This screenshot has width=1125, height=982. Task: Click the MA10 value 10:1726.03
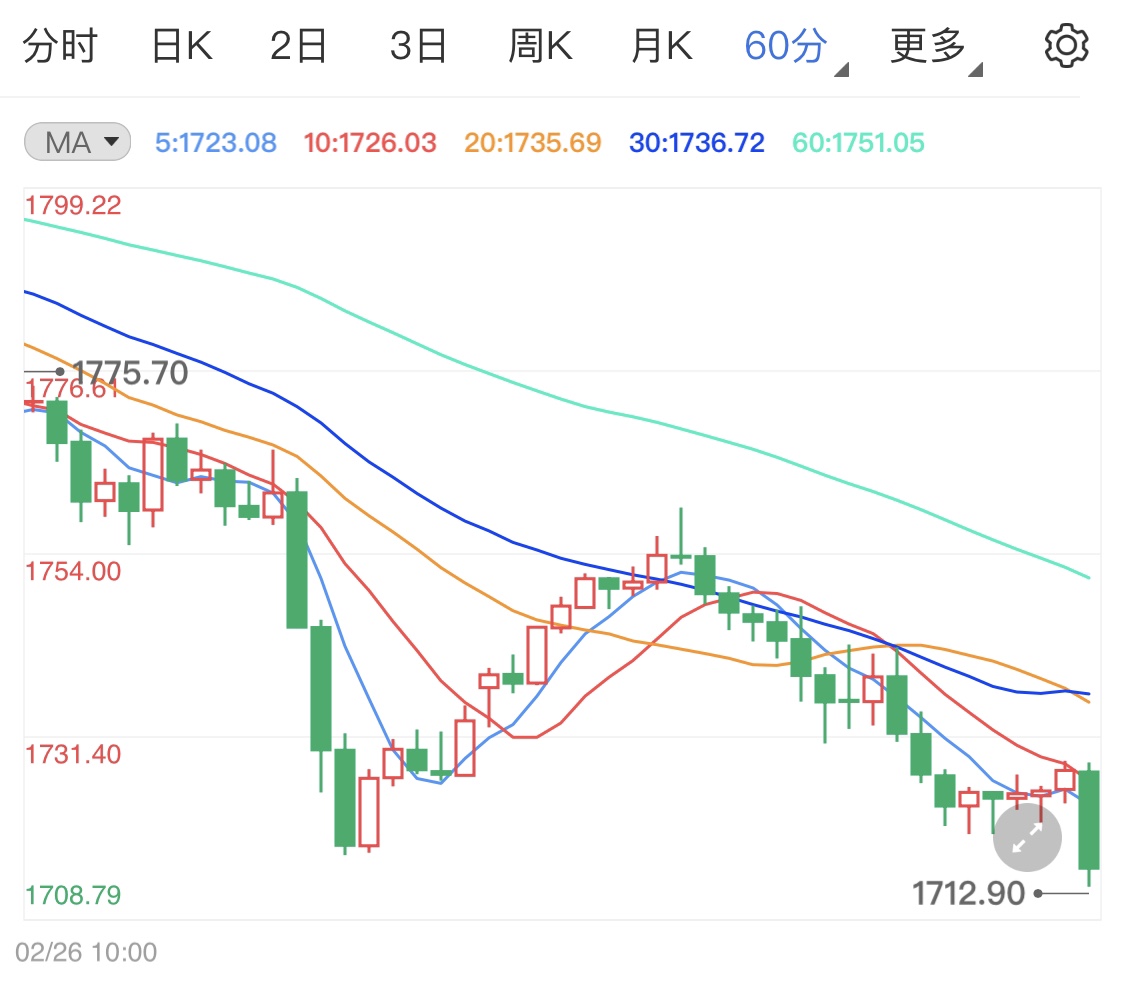coord(369,143)
